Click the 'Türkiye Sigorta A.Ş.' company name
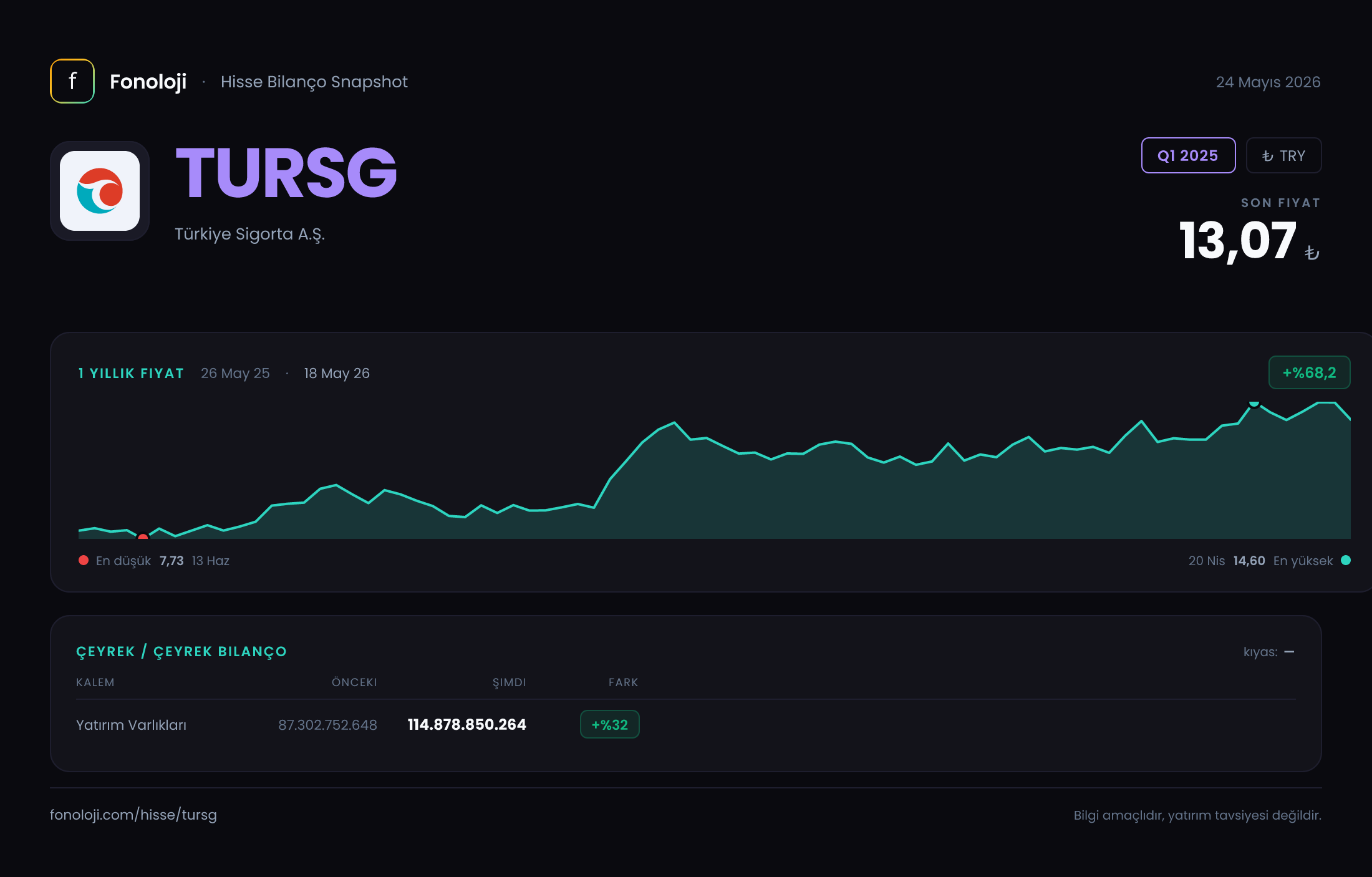This screenshot has height=877, width=1372. 249,234
